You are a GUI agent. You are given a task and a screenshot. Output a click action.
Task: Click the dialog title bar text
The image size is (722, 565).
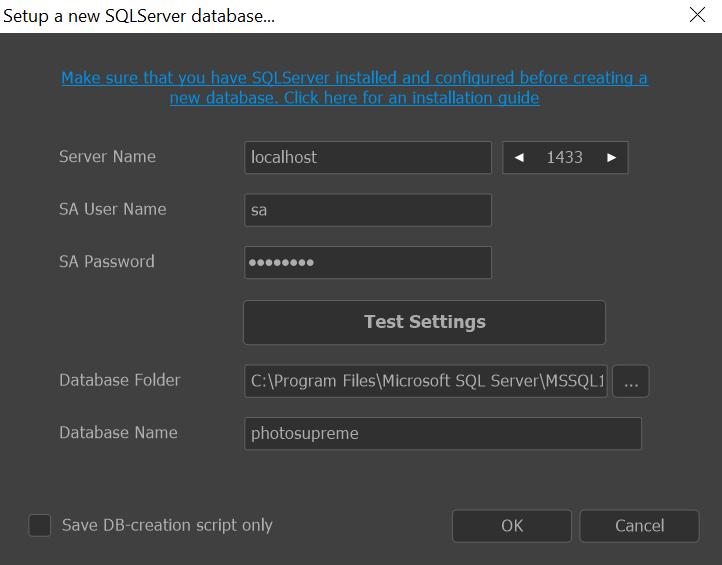(x=139, y=16)
